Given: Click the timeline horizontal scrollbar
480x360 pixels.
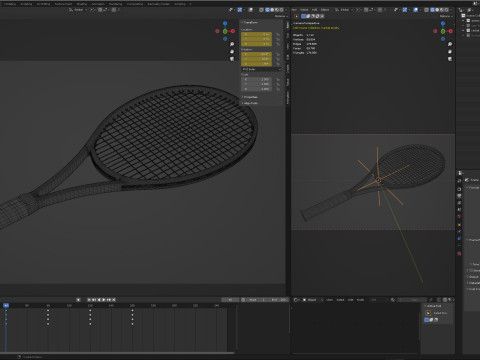Looking at the screenshot, I should (x=118, y=353).
